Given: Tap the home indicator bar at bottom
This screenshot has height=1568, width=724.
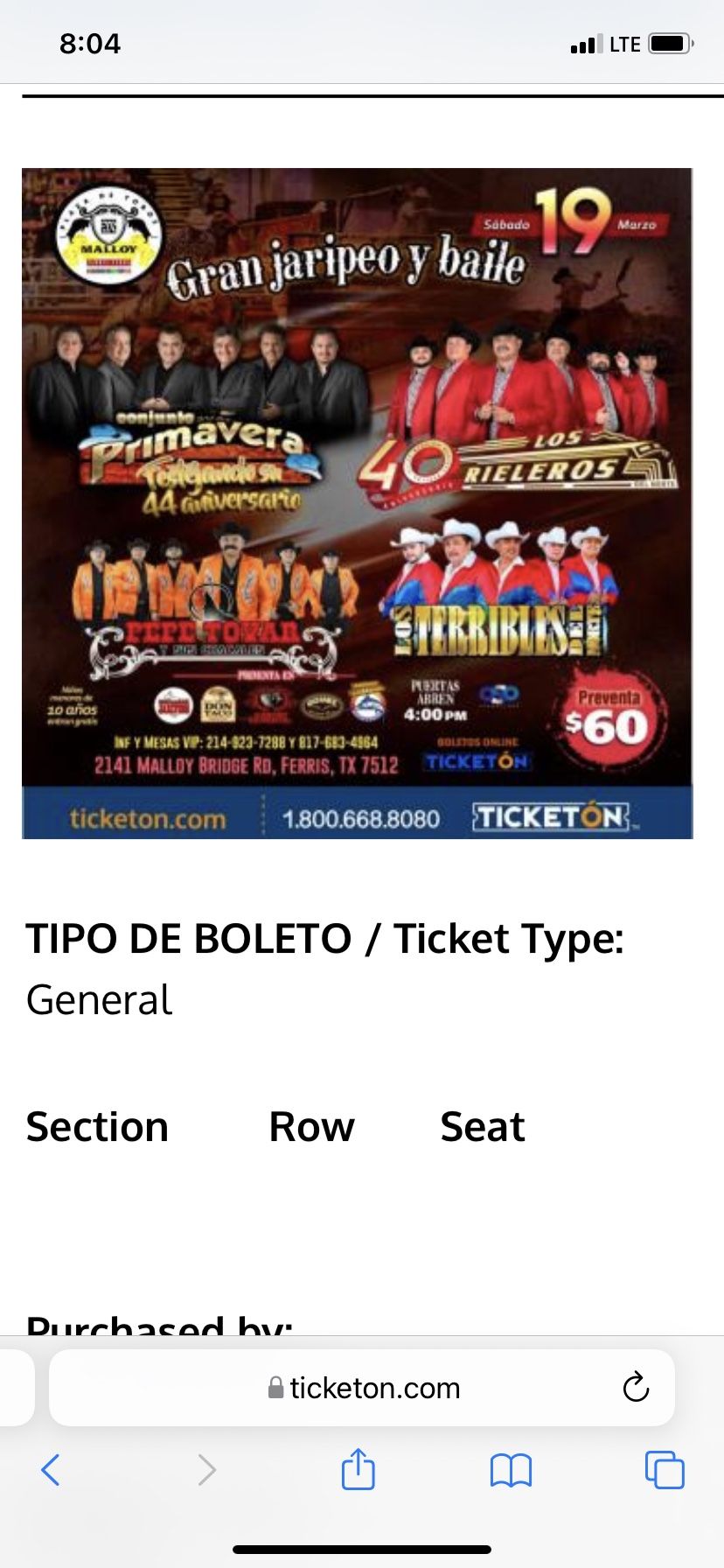Looking at the screenshot, I should coord(362,1549).
